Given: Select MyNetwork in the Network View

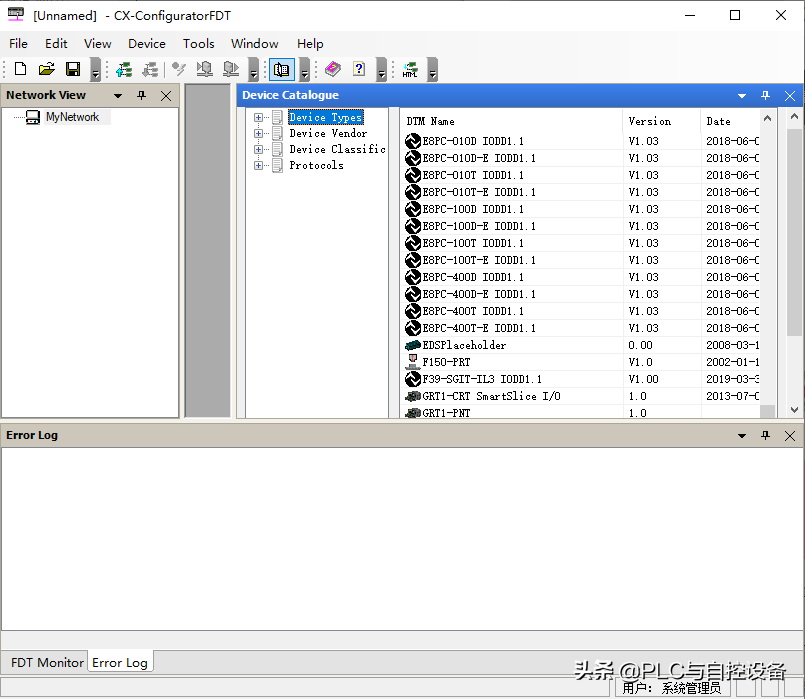Looking at the screenshot, I should [72, 117].
